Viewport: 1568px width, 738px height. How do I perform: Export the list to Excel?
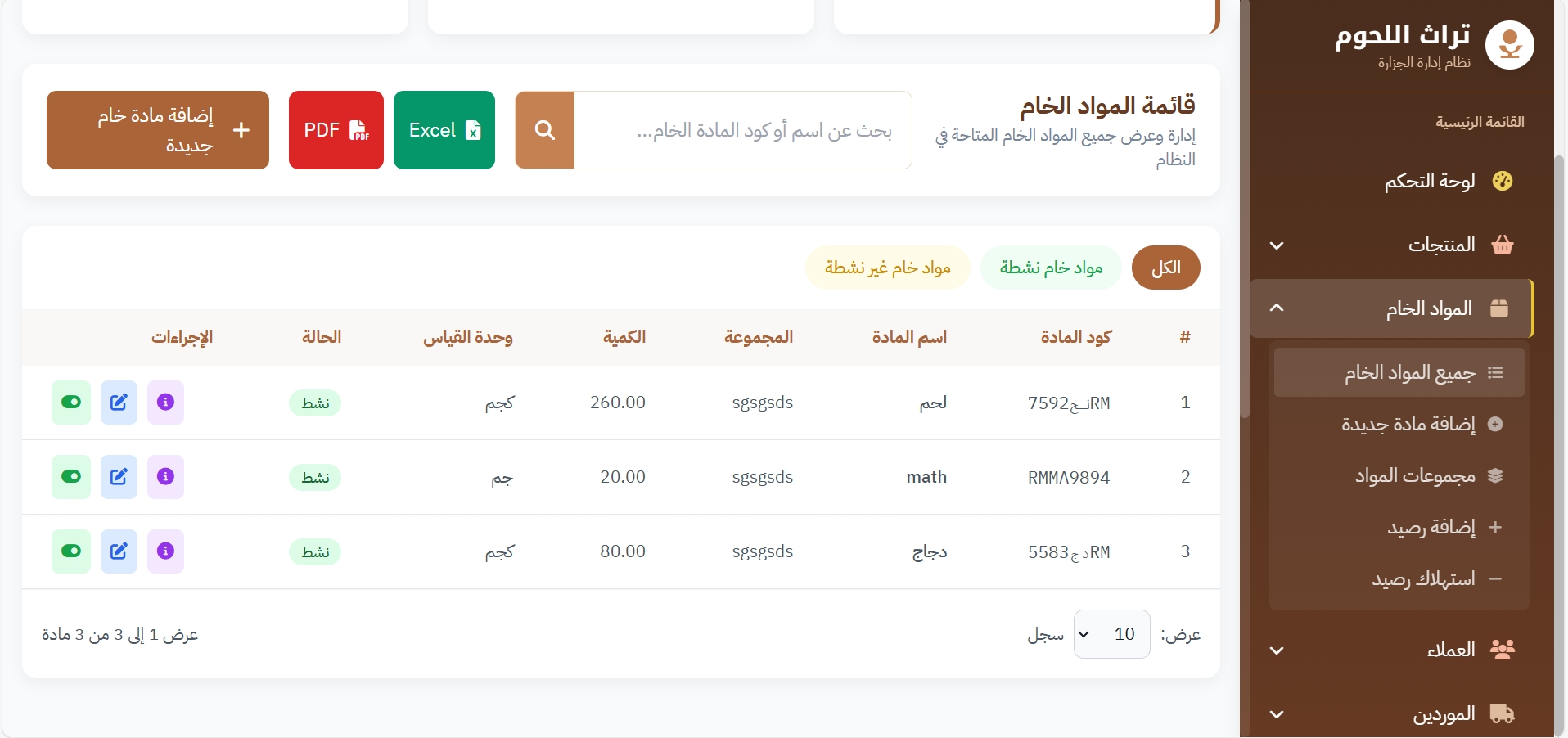444,130
